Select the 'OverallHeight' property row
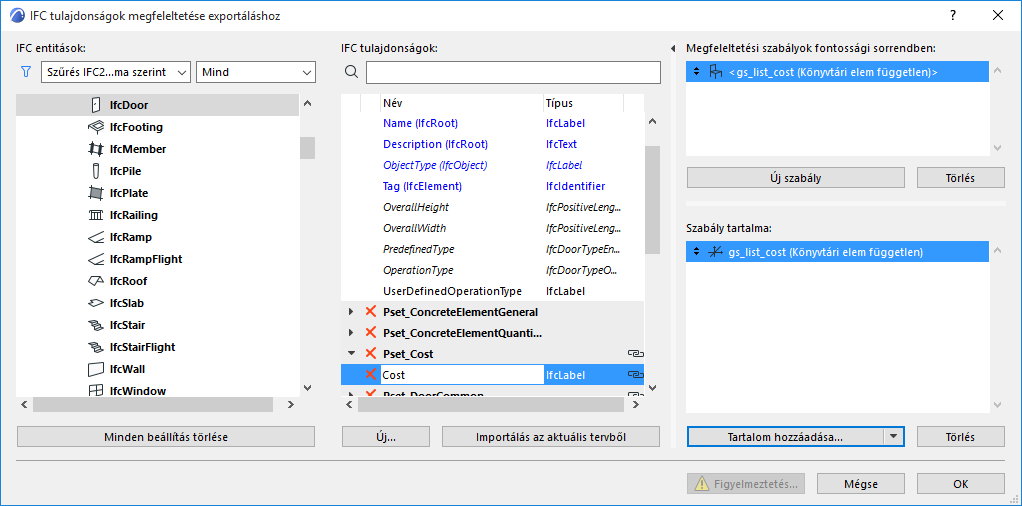The image size is (1022, 506). click(x=492, y=207)
